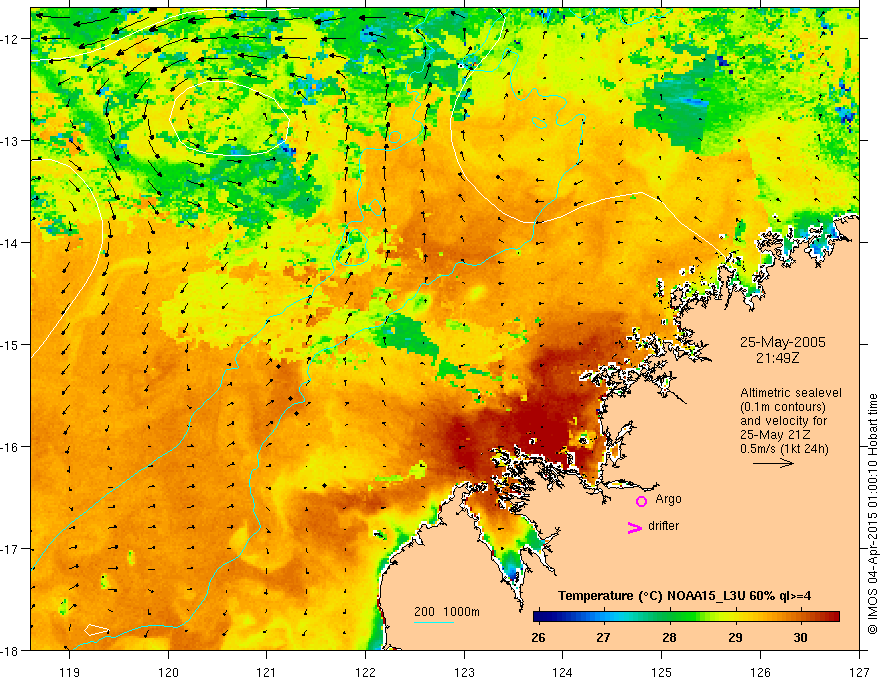
Task: Click the '0.5m/s (1kt 24h)' text
Action: coord(784,449)
